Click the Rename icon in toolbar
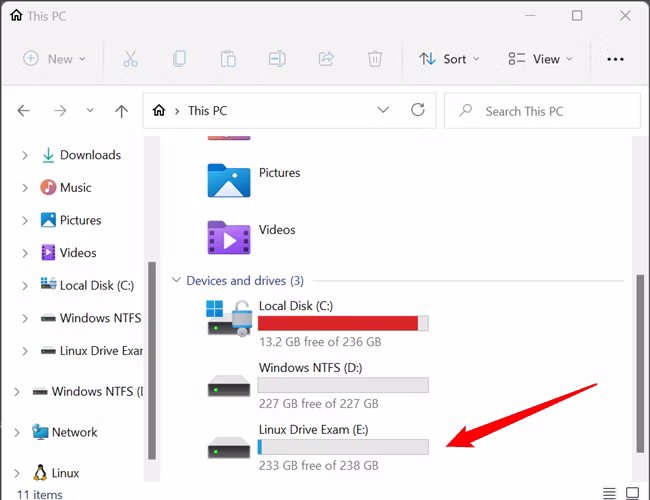This screenshot has height=500, width=650. click(x=277, y=59)
